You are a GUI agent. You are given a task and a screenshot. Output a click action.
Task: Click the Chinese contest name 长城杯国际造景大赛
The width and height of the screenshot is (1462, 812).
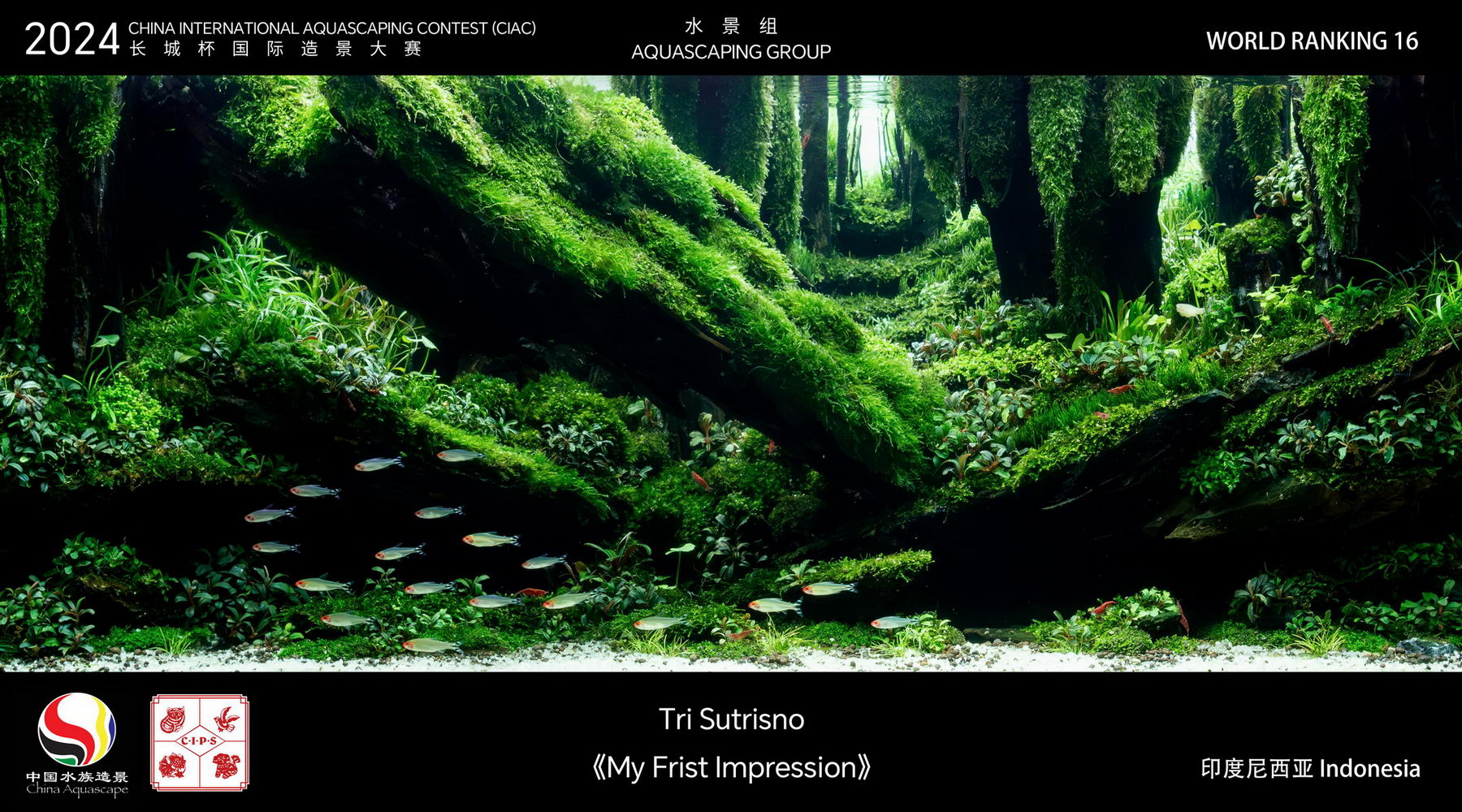click(x=275, y=49)
